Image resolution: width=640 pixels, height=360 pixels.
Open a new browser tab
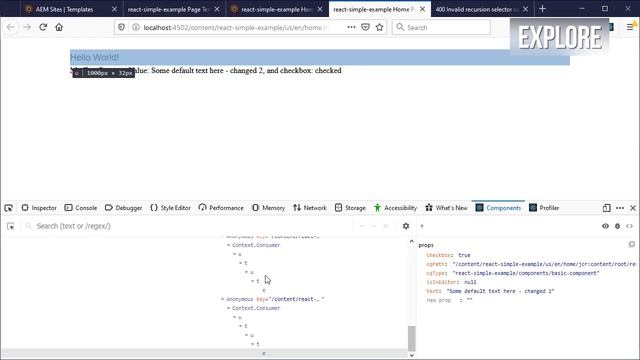pyautogui.click(x=542, y=9)
